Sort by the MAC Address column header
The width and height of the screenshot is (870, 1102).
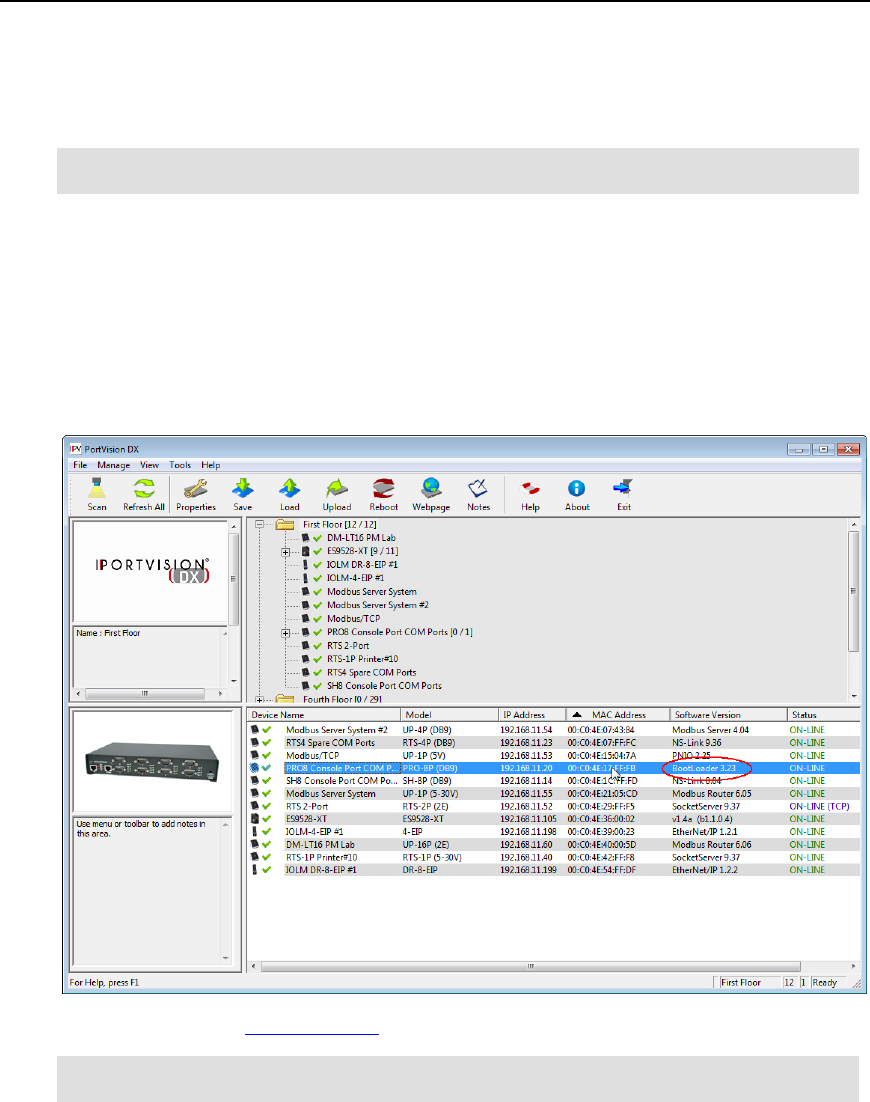(x=618, y=715)
